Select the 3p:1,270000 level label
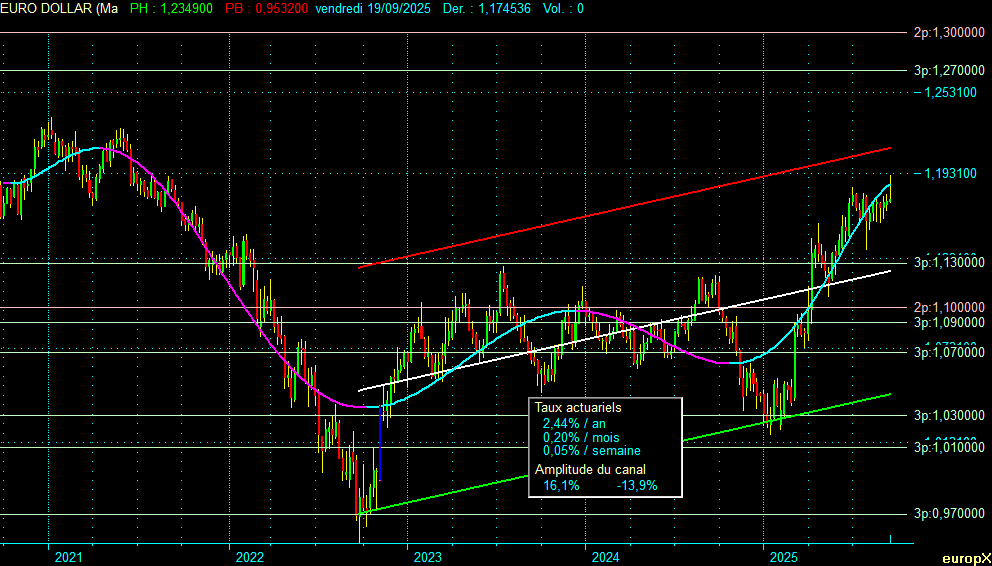The width and height of the screenshot is (992, 566). [949, 71]
